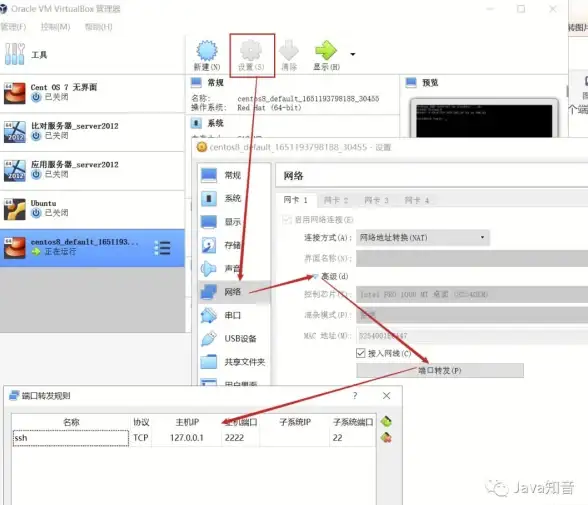Open 连接方式 NAT dropdown
The image size is (588, 505).
coord(423,238)
